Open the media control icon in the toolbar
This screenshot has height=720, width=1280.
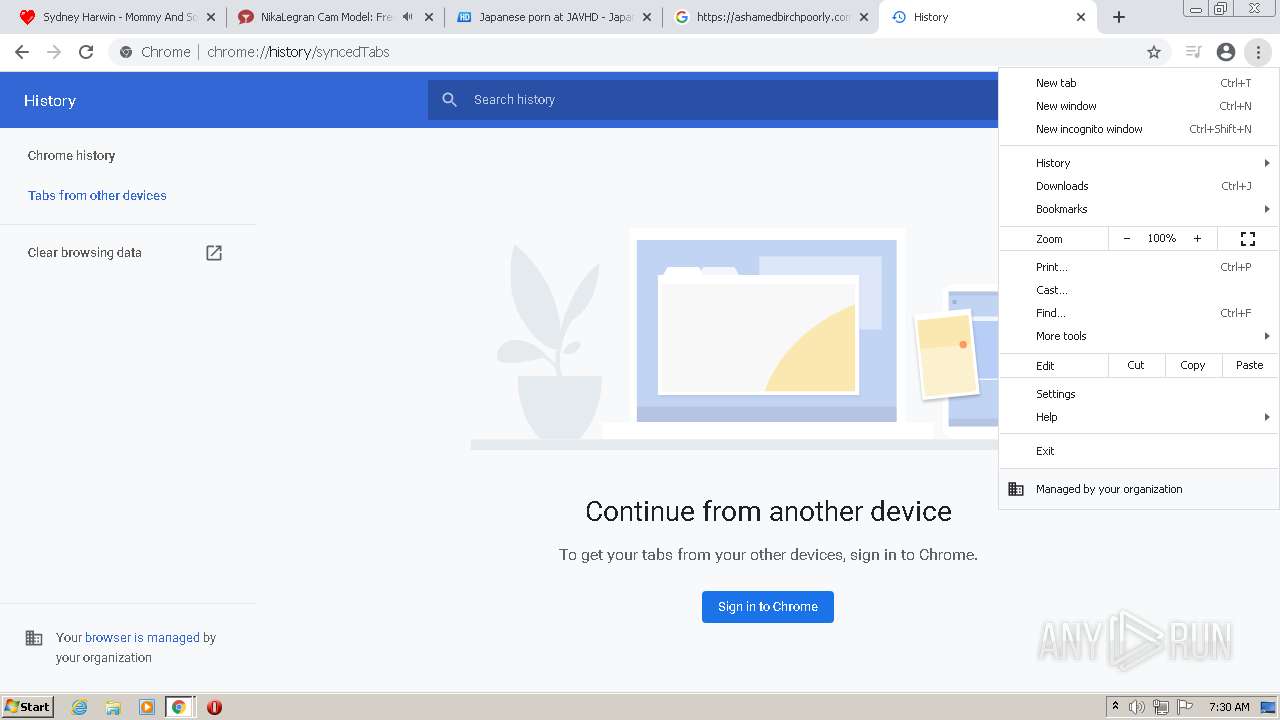click(1193, 52)
